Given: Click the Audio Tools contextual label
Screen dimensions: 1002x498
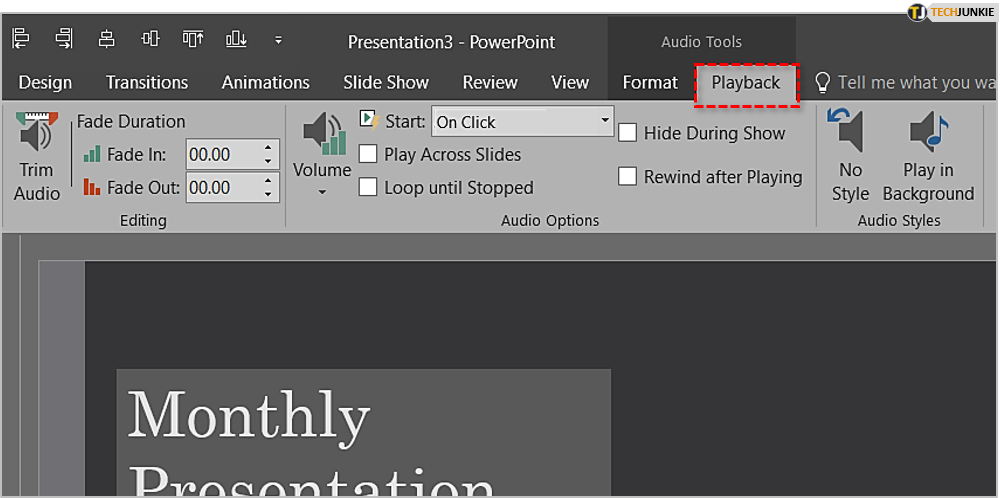Looking at the screenshot, I should 701,42.
